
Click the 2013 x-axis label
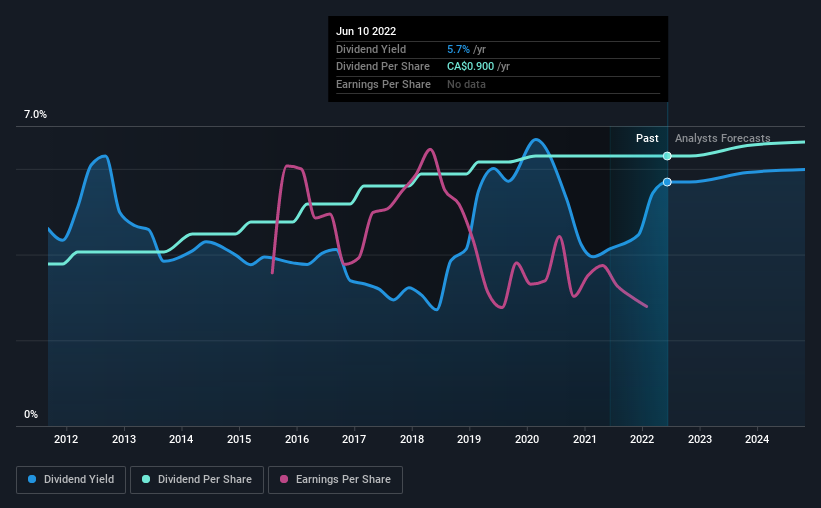tap(124, 439)
